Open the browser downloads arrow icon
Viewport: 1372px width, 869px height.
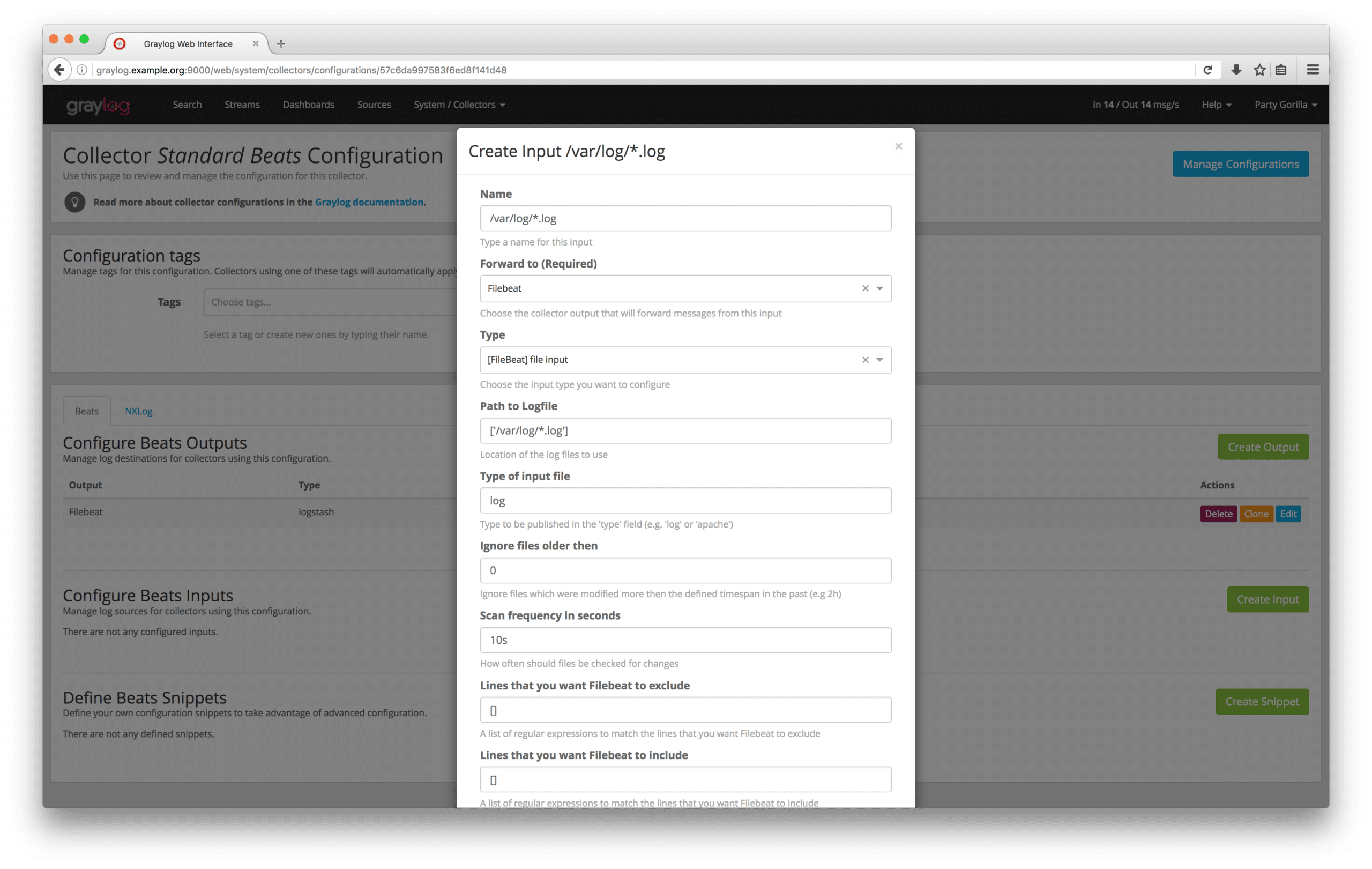tap(1236, 70)
